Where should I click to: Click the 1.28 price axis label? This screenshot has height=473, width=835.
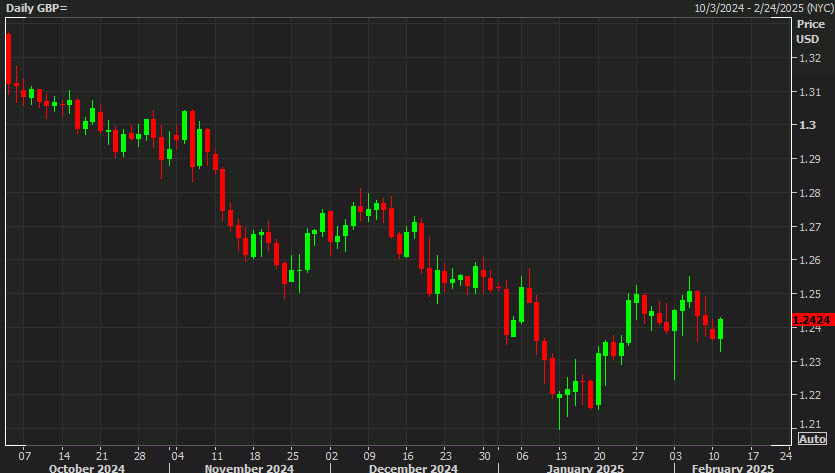pyautogui.click(x=809, y=193)
